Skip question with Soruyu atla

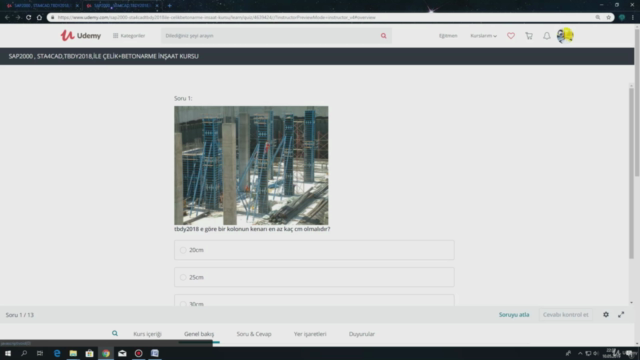tap(514, 315)
